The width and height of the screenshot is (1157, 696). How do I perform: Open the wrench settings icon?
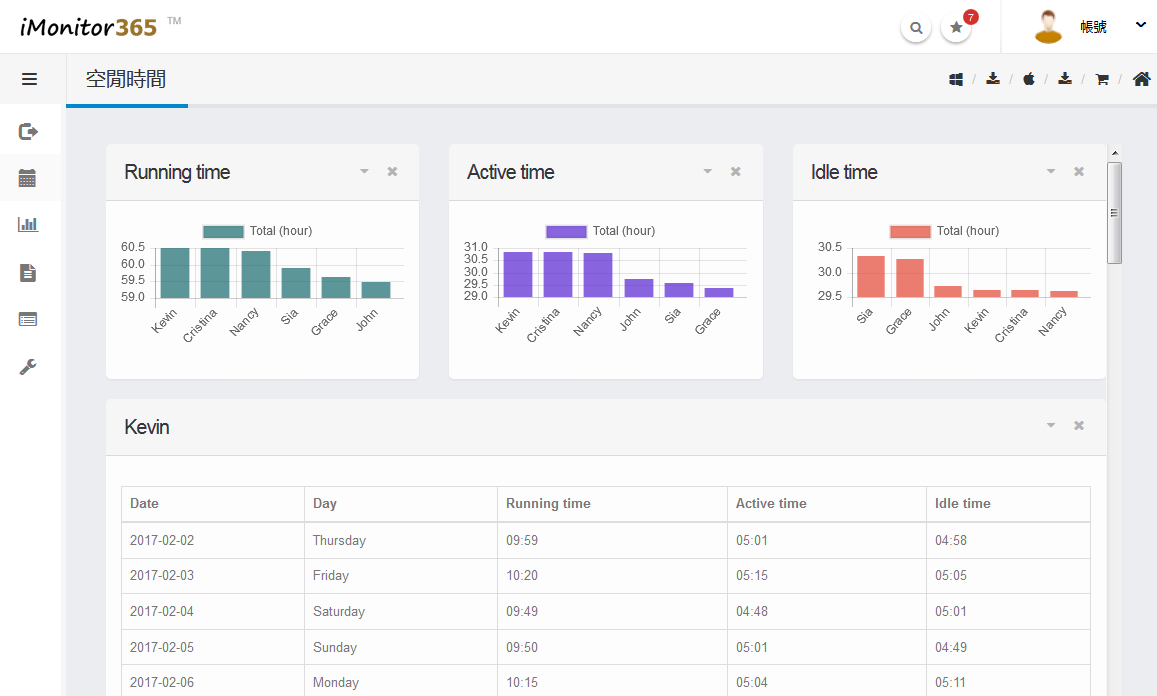[28, 367]
